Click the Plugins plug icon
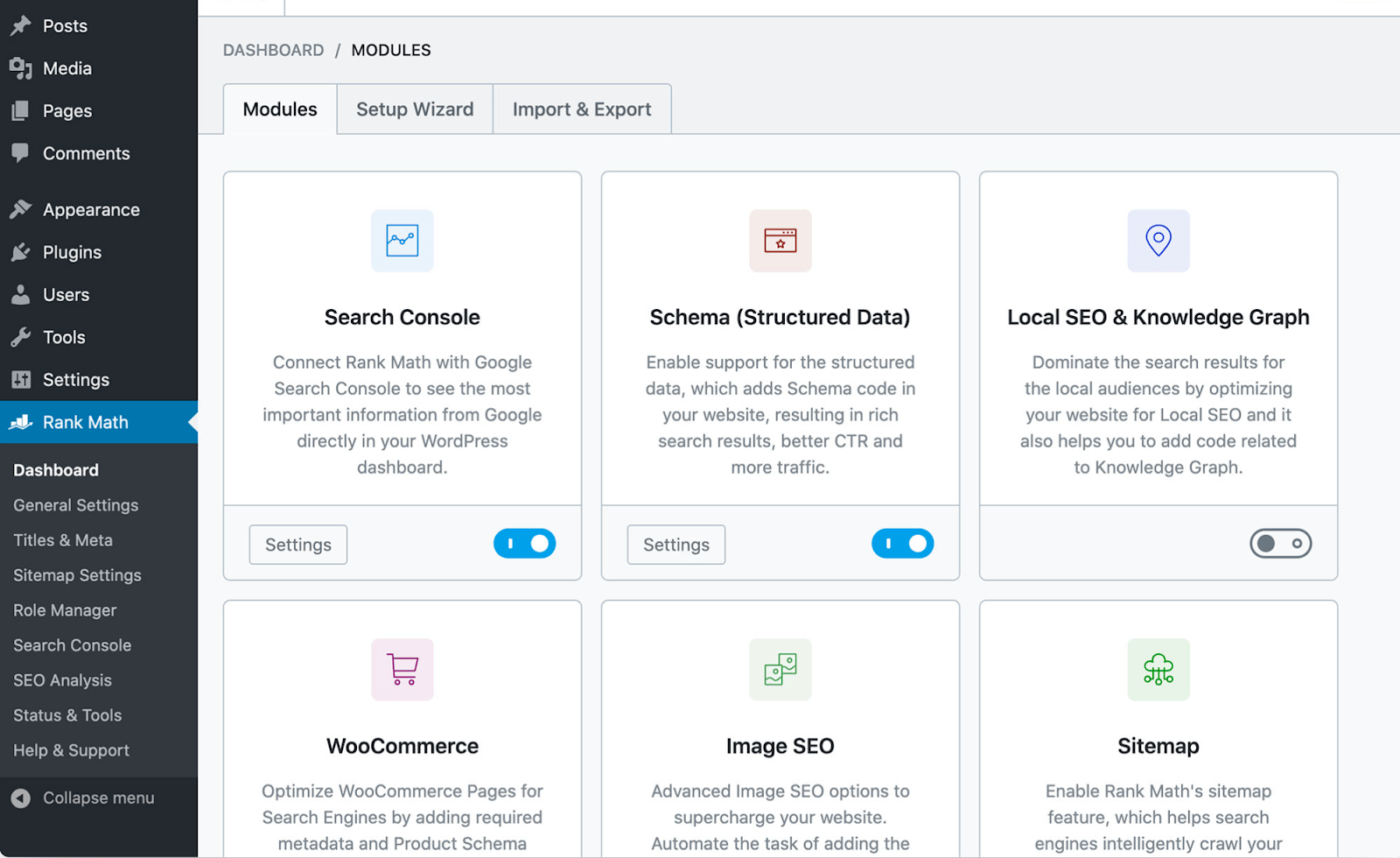The image size is (1400, 858). [x=21, y=252]
